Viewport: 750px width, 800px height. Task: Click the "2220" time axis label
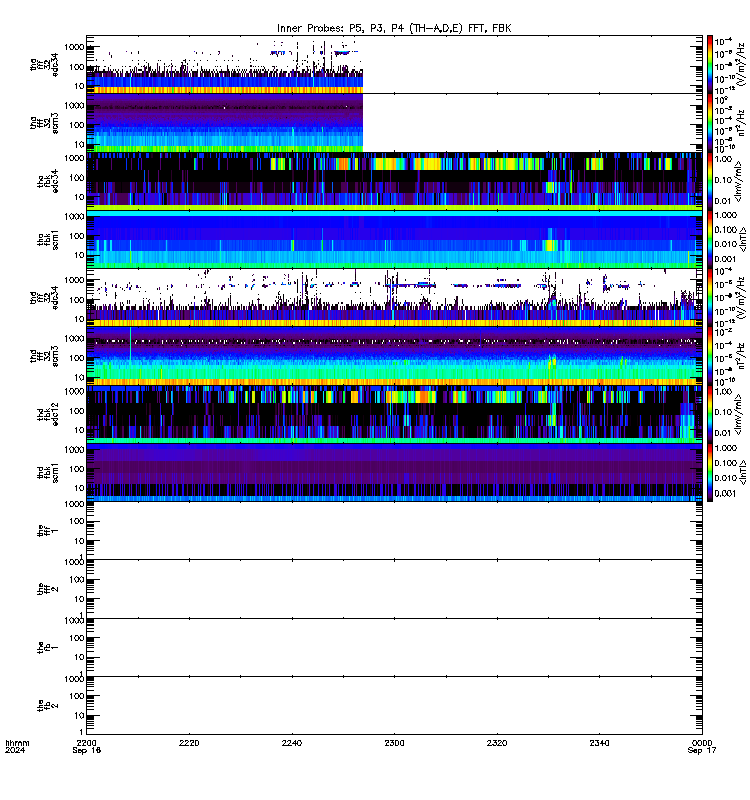point(189,743)
